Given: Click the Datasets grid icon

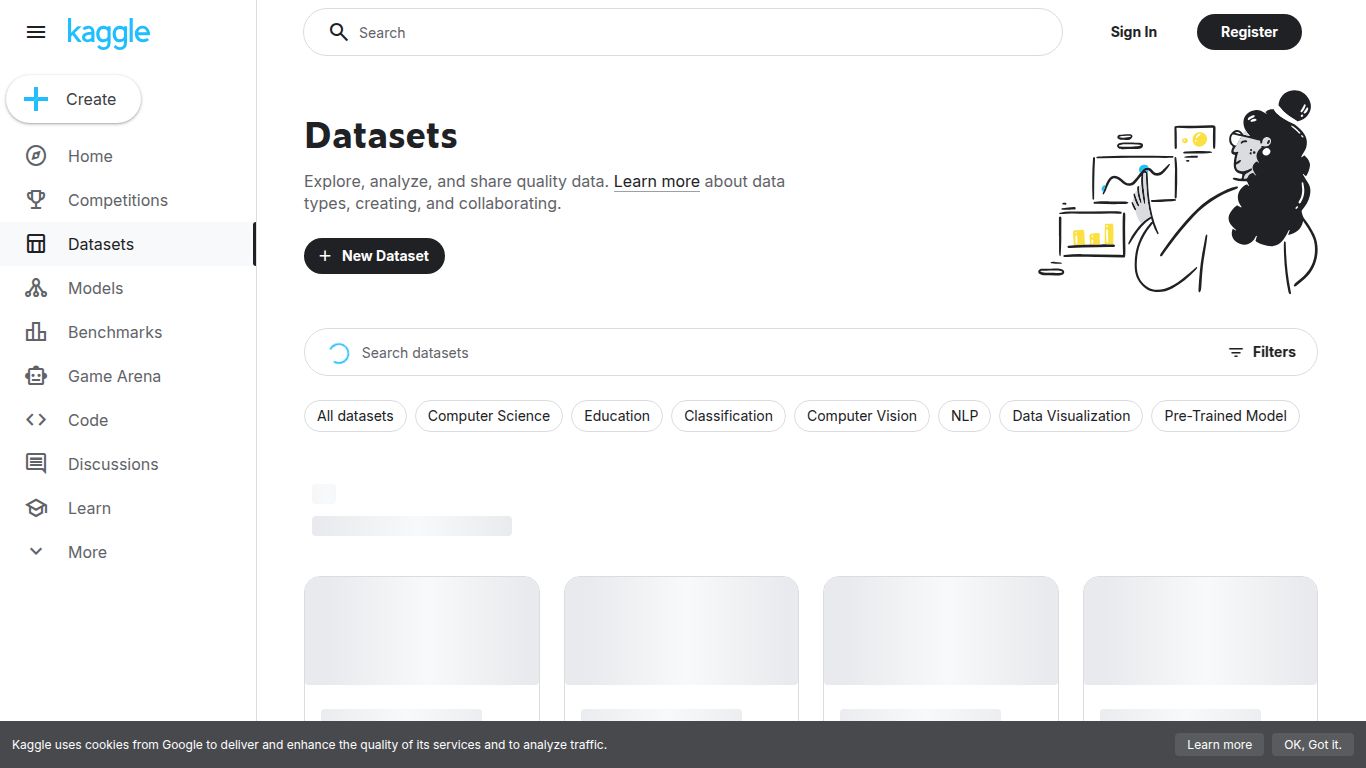Looking at the screenshot, I should (x=35, y=244).
